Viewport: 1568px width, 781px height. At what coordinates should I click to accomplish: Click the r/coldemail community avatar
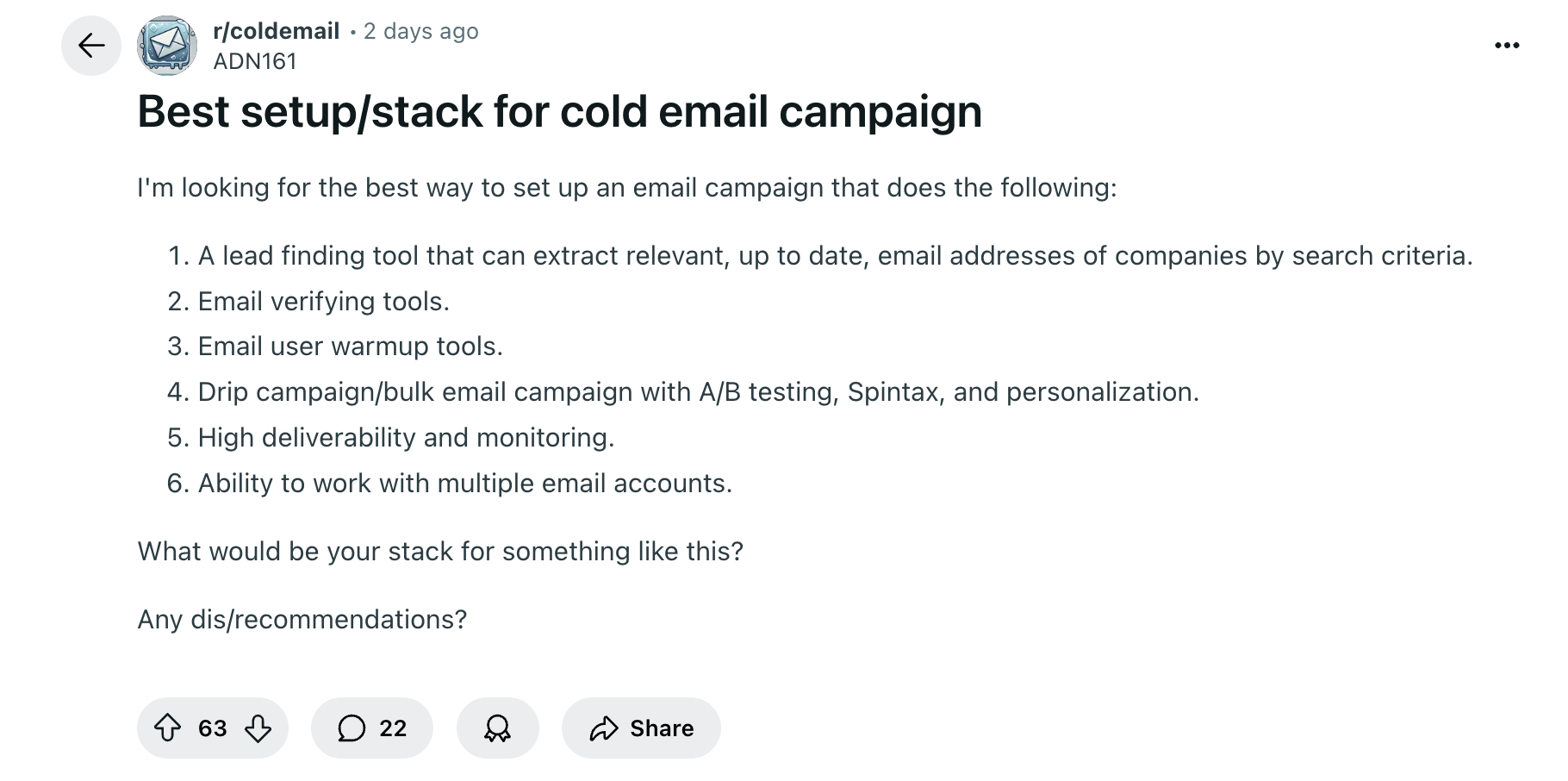167,46
